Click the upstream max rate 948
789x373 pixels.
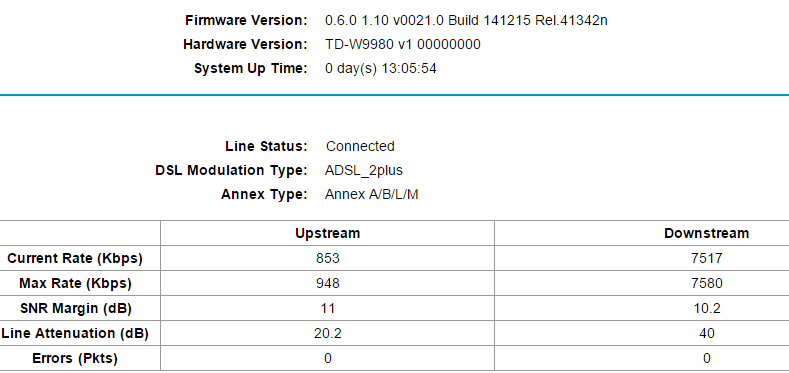click(328, 283)
